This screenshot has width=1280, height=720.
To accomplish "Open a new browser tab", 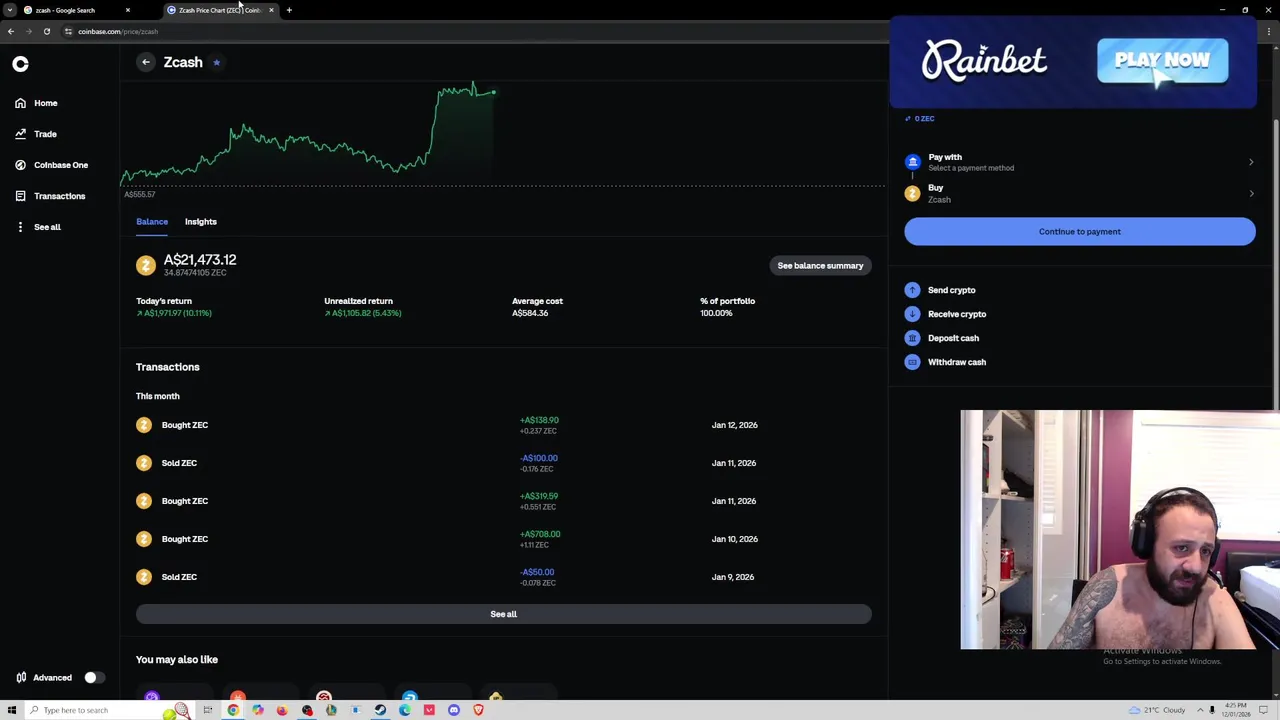I will (289, 10).
